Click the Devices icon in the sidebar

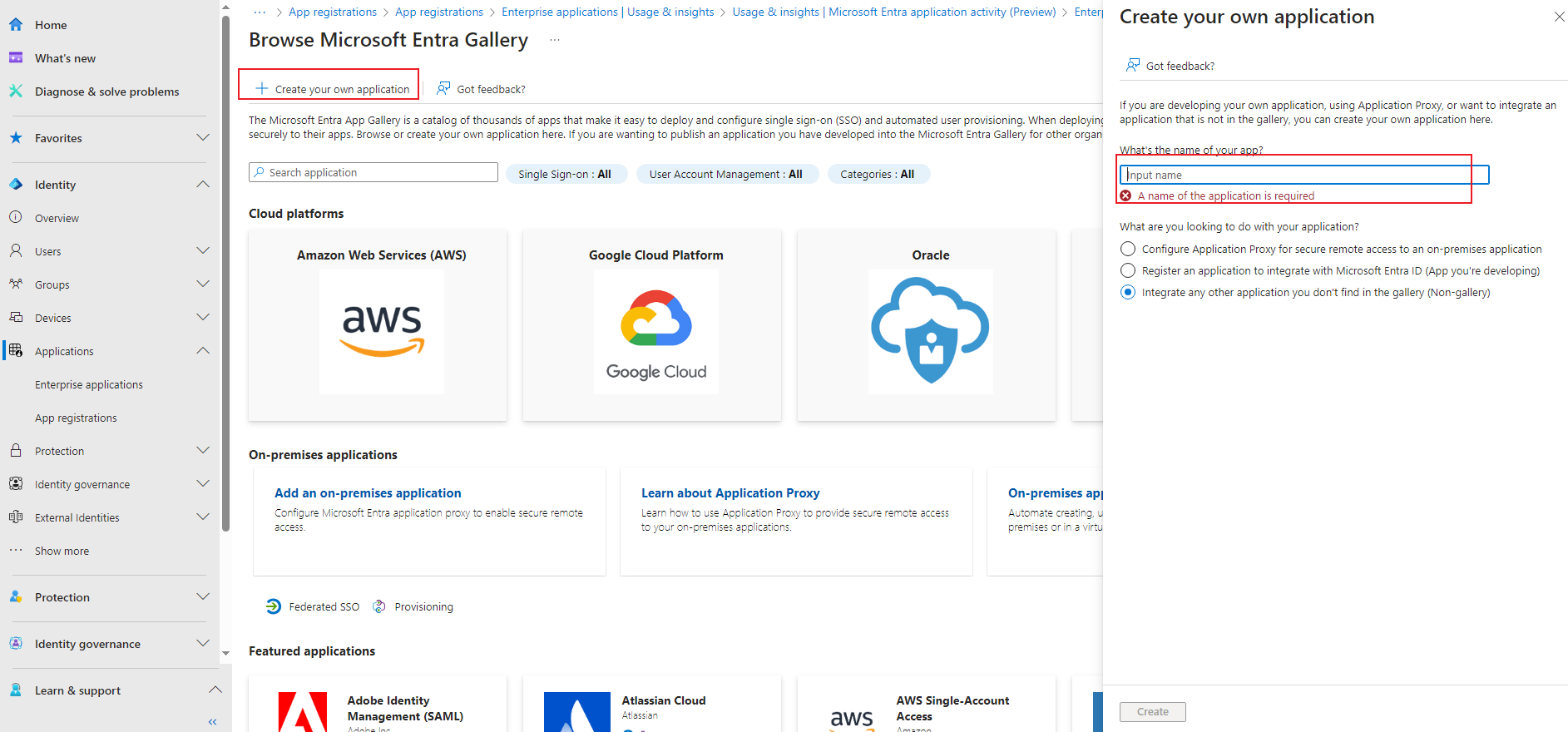pos(16,318)
